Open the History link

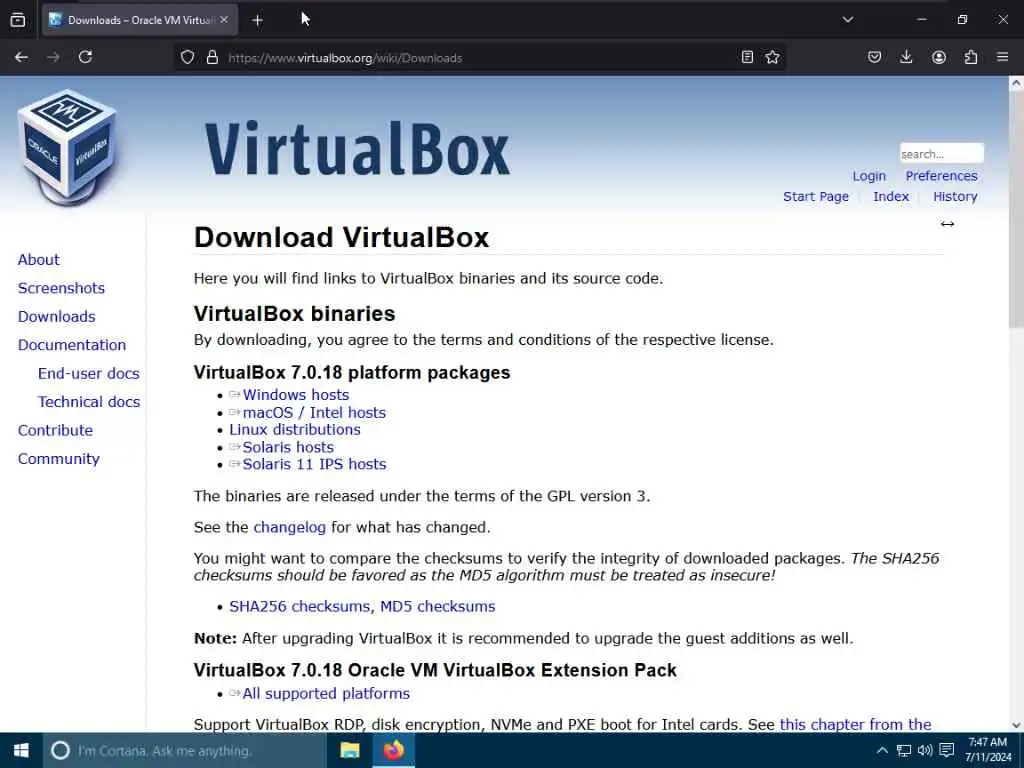(955, 197)
